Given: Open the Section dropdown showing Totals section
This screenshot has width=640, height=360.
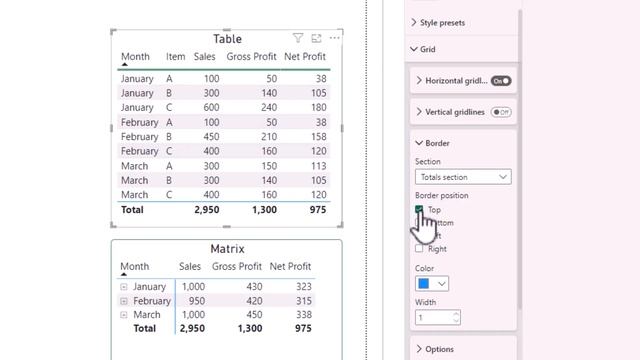Looking at the screenshot, I should [463, 177].
